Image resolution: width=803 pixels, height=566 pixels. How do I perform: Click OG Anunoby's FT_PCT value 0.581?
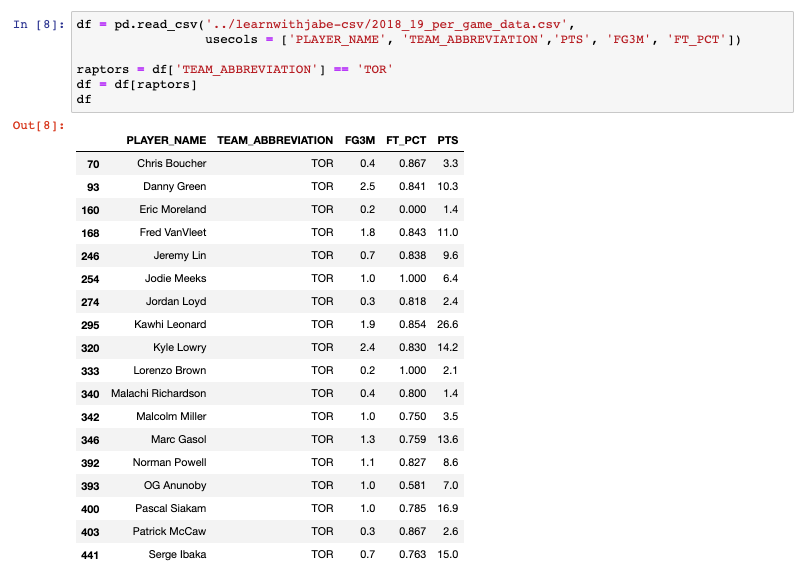413,486
